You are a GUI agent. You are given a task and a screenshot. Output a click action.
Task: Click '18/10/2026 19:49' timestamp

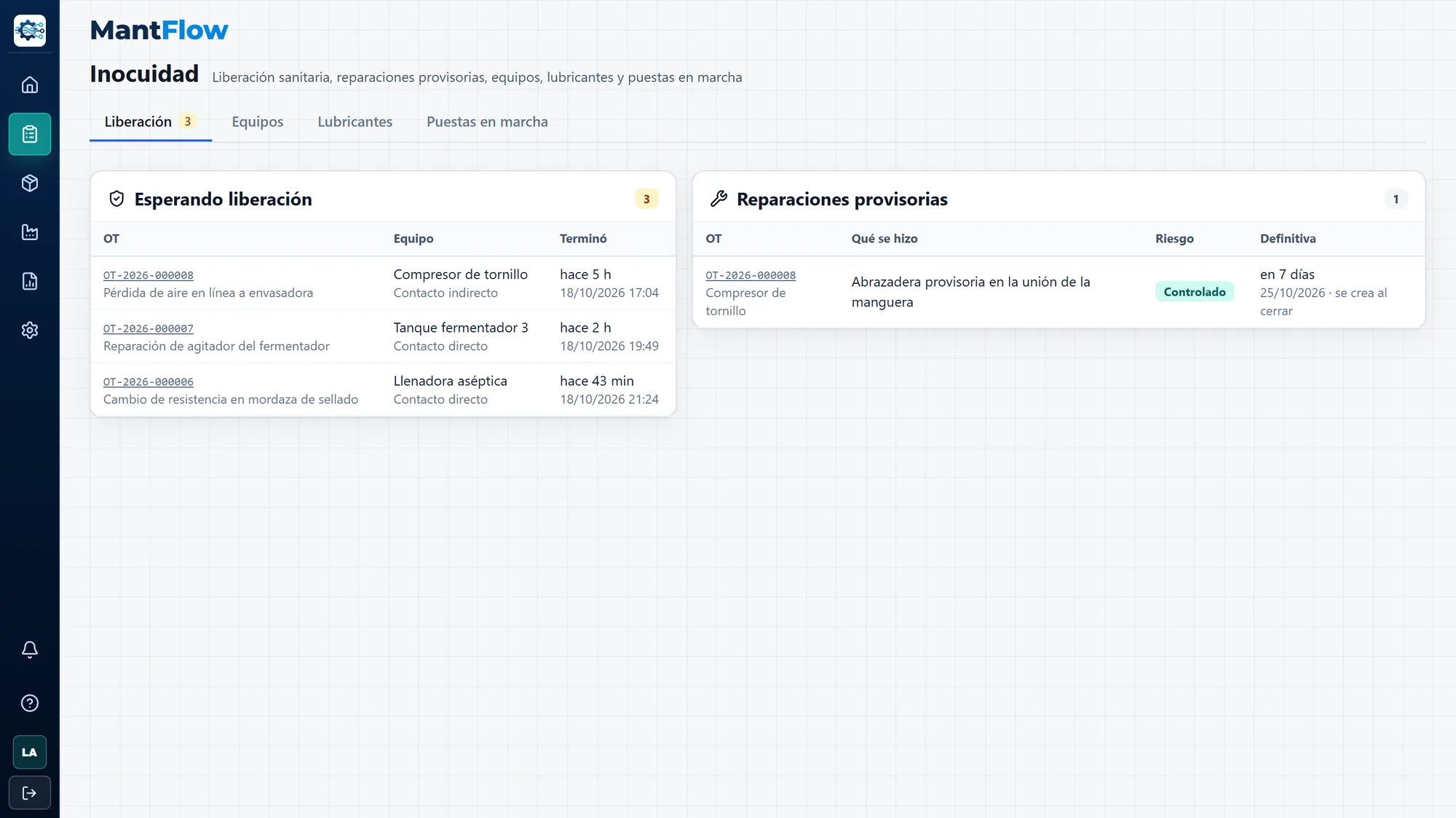pos(609,346)
